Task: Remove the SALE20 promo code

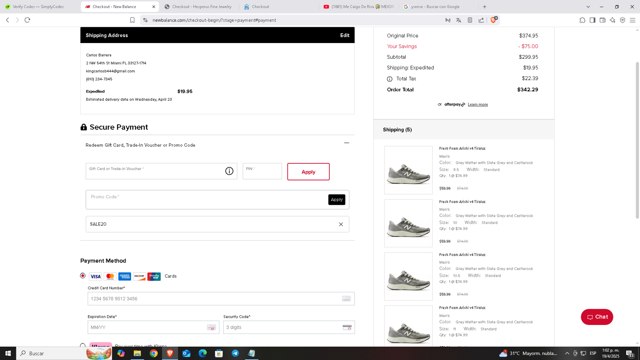Action: pos(341,224)
